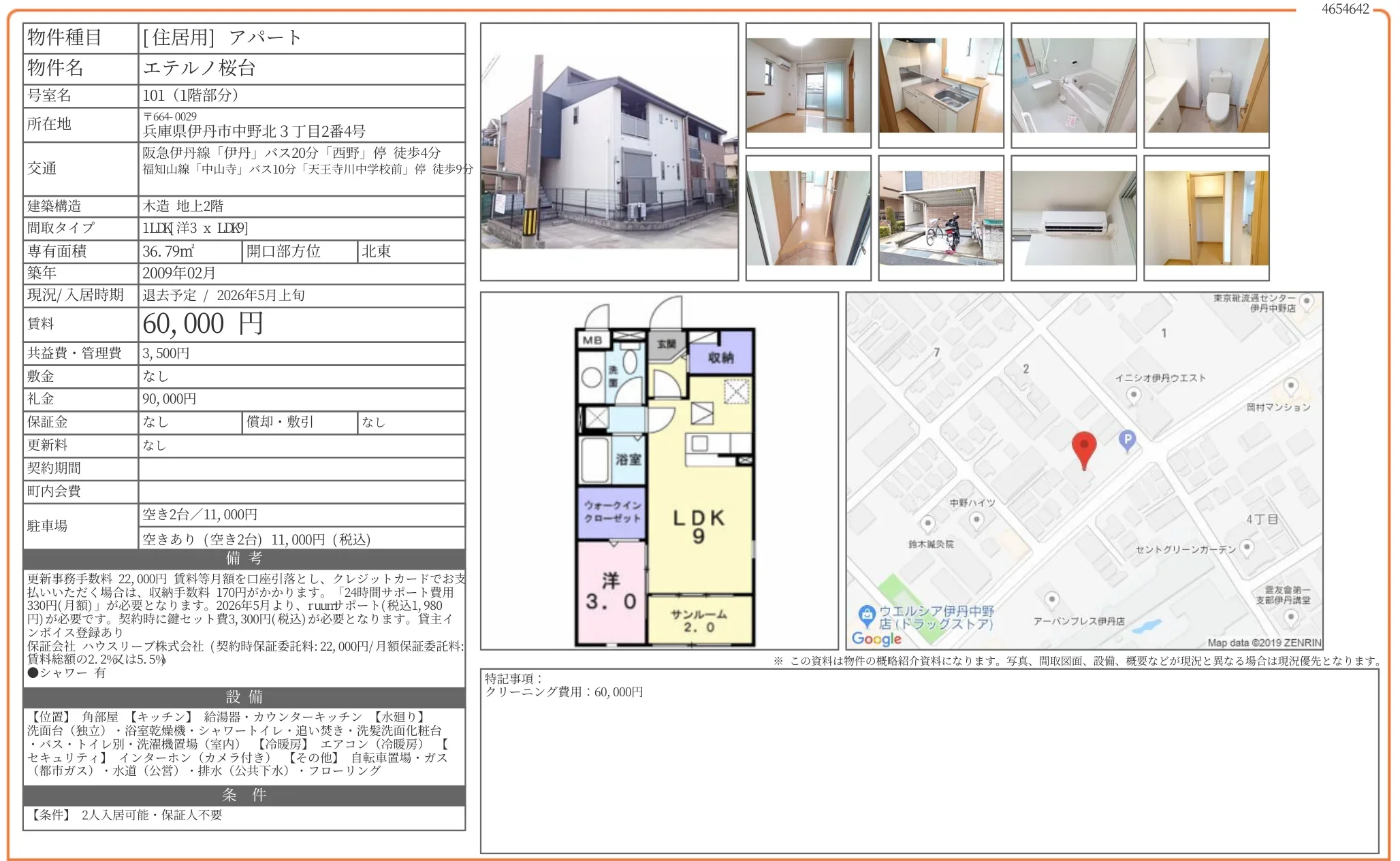The width and height of the screenshot is (1400, 861).
Task: Click the 設備 section header
Action: coord(244,697)
